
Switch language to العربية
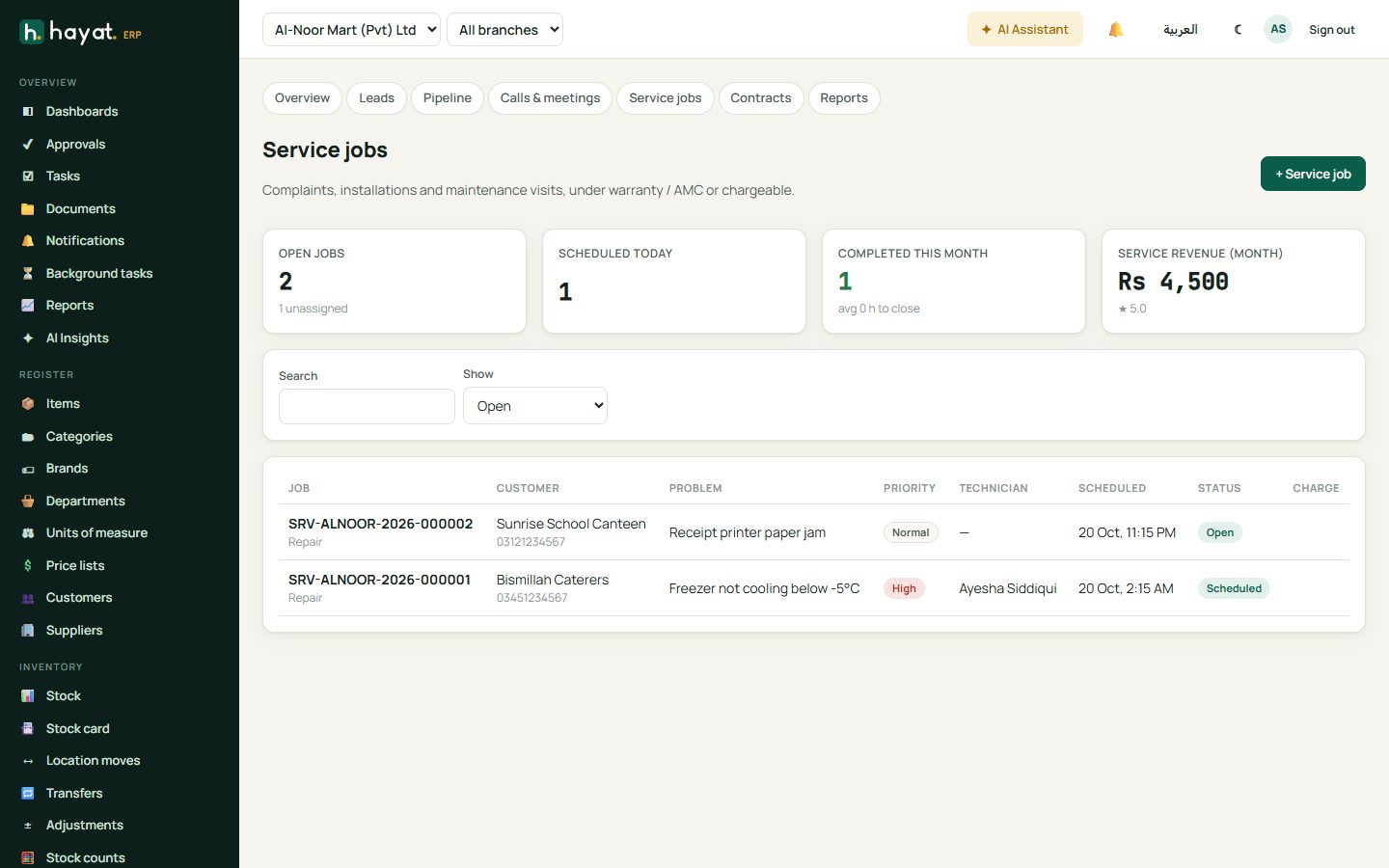(x=1180, y=30)
